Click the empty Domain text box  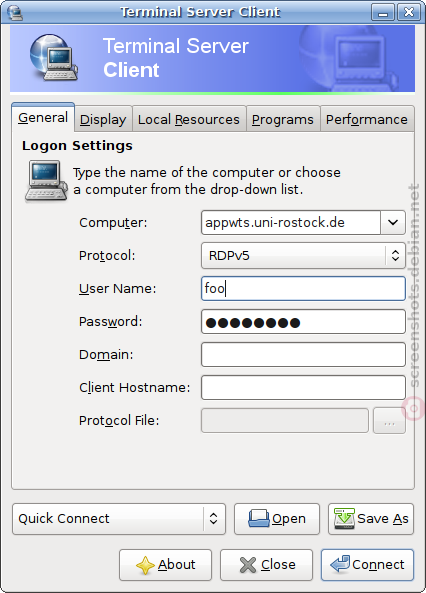point(303,355)
